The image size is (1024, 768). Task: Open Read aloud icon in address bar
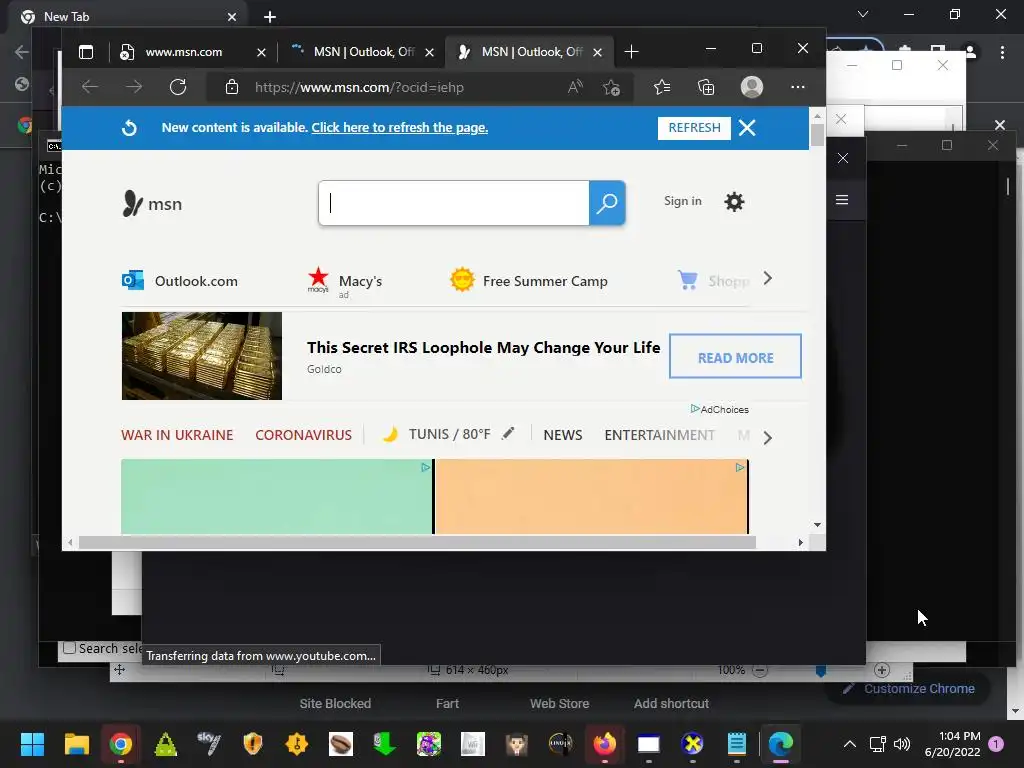[x=575, y=87]
